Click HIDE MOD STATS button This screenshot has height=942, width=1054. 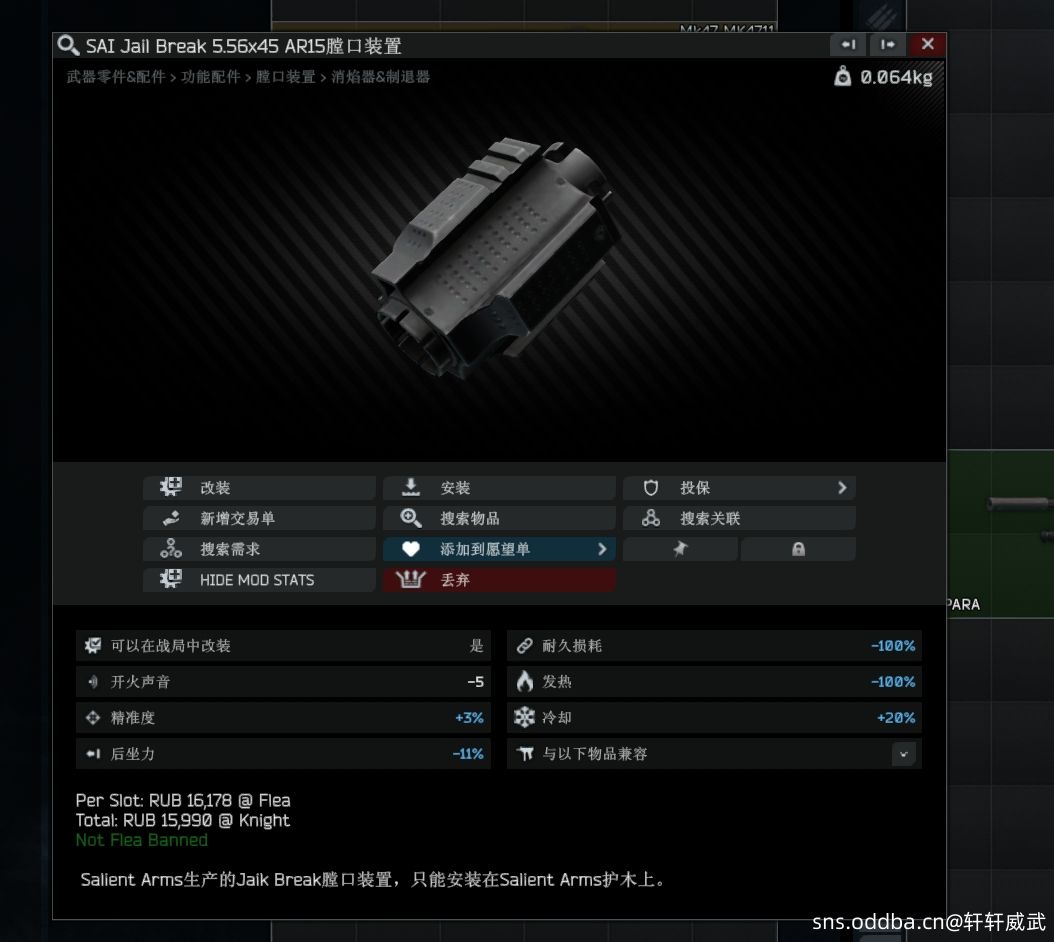259,580
